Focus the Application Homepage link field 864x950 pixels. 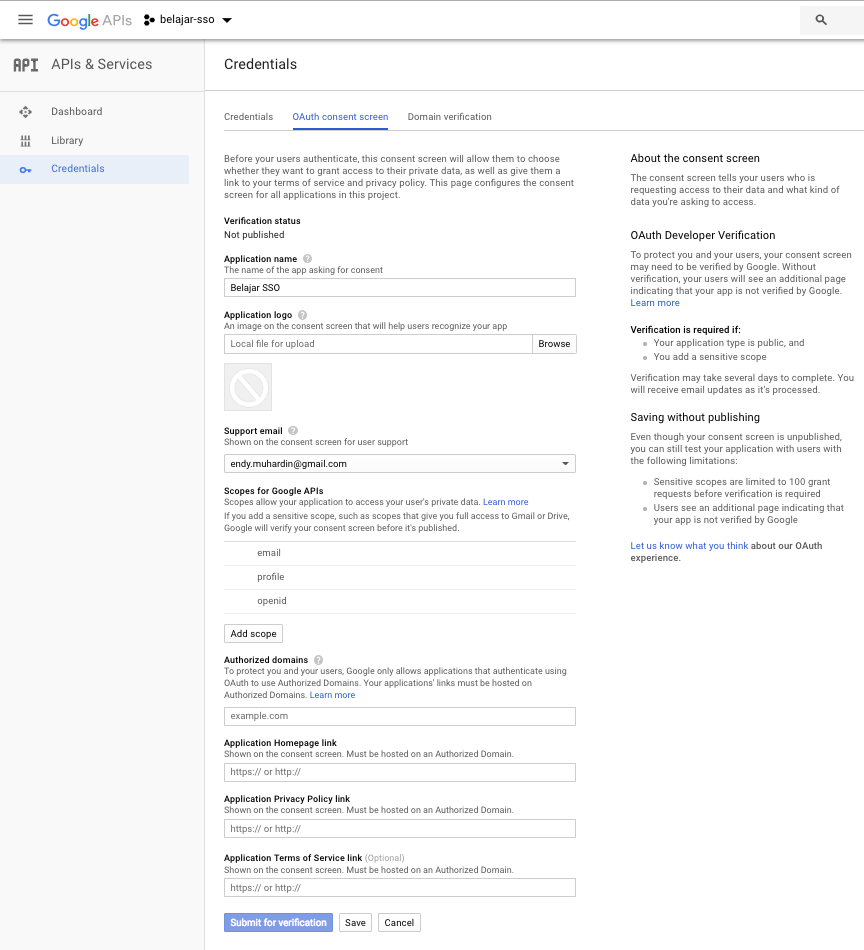(400, 772)
